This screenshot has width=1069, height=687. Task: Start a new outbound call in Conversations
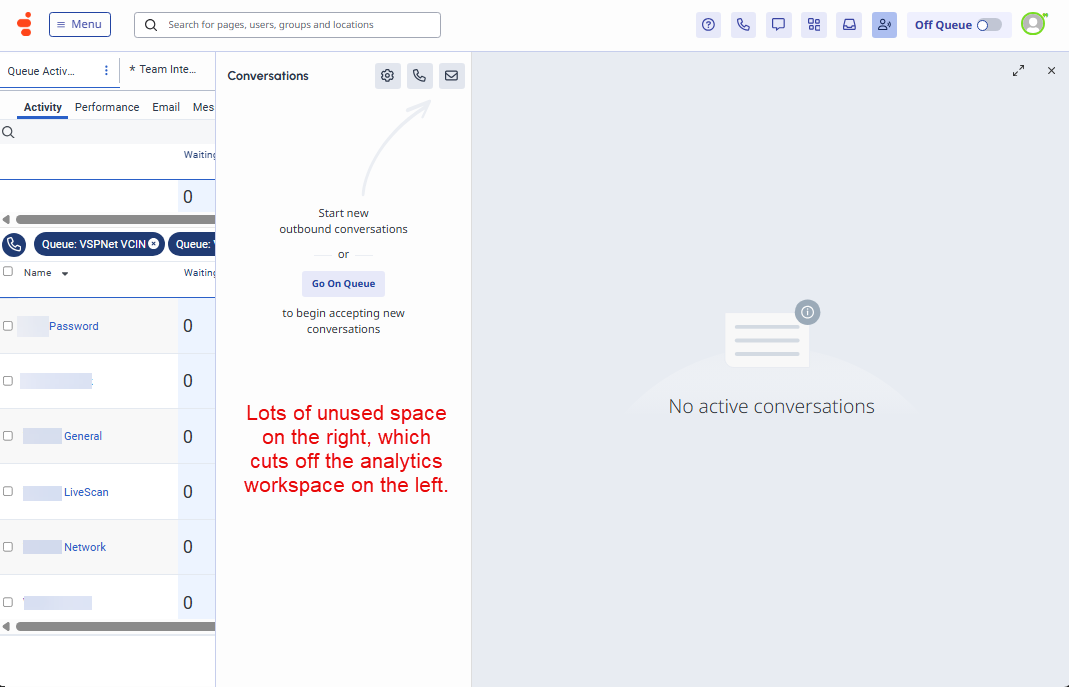[x=419, y=76]
